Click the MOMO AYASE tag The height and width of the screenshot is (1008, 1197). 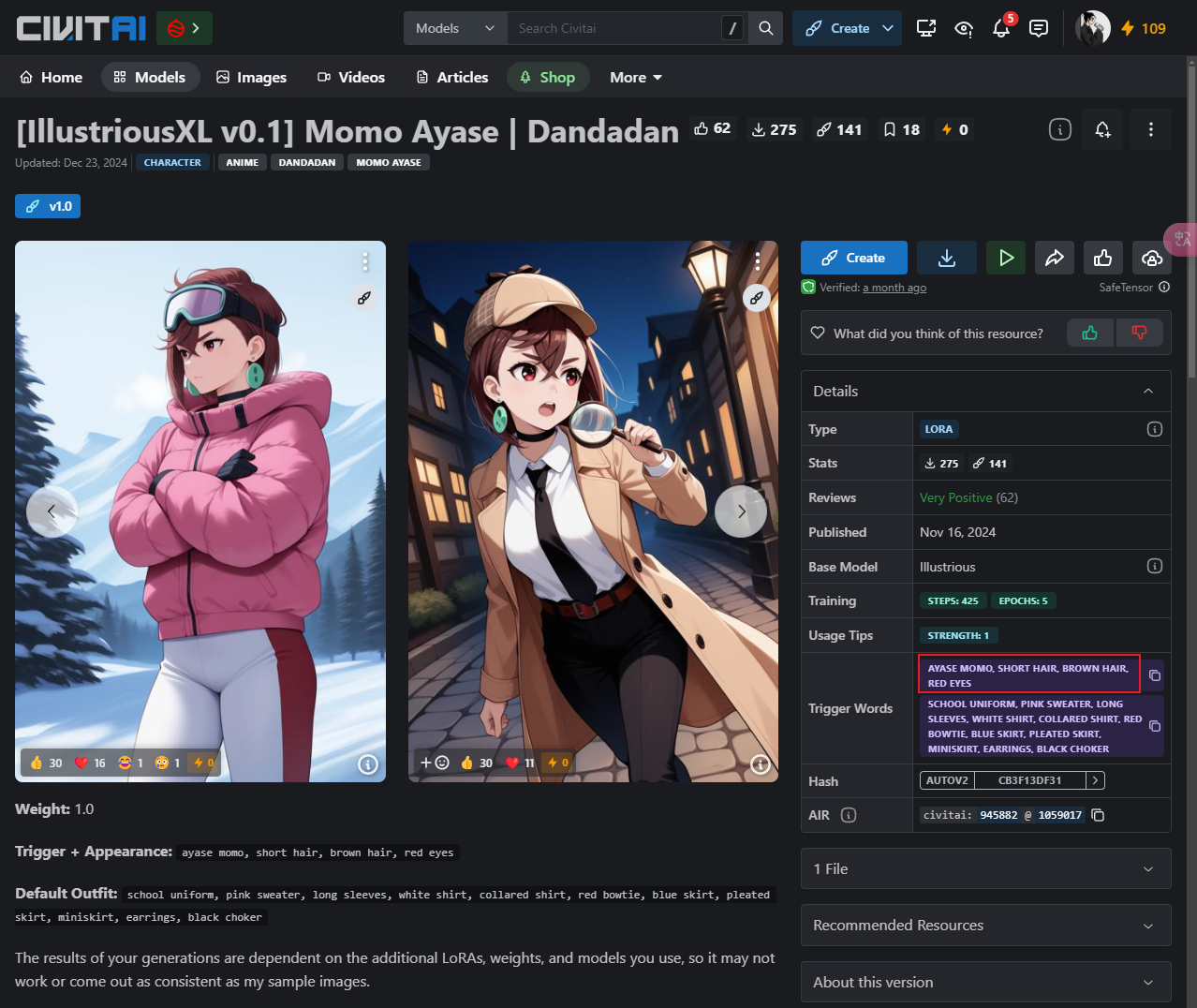(389, 162)
